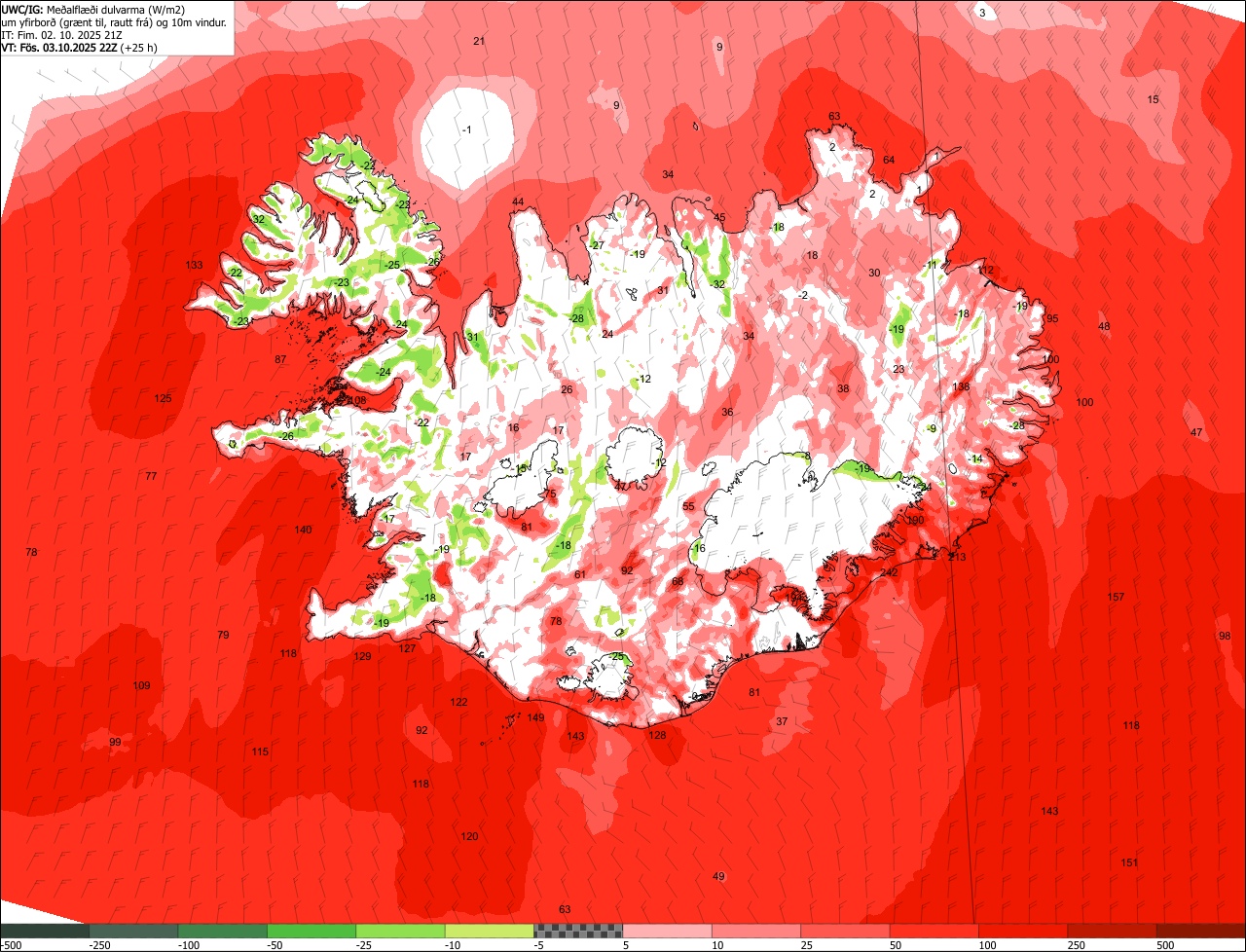Pick the pale pink legend swatch between 5 and 10
The height and width of the screenshot is (952, 1246).
668,931
